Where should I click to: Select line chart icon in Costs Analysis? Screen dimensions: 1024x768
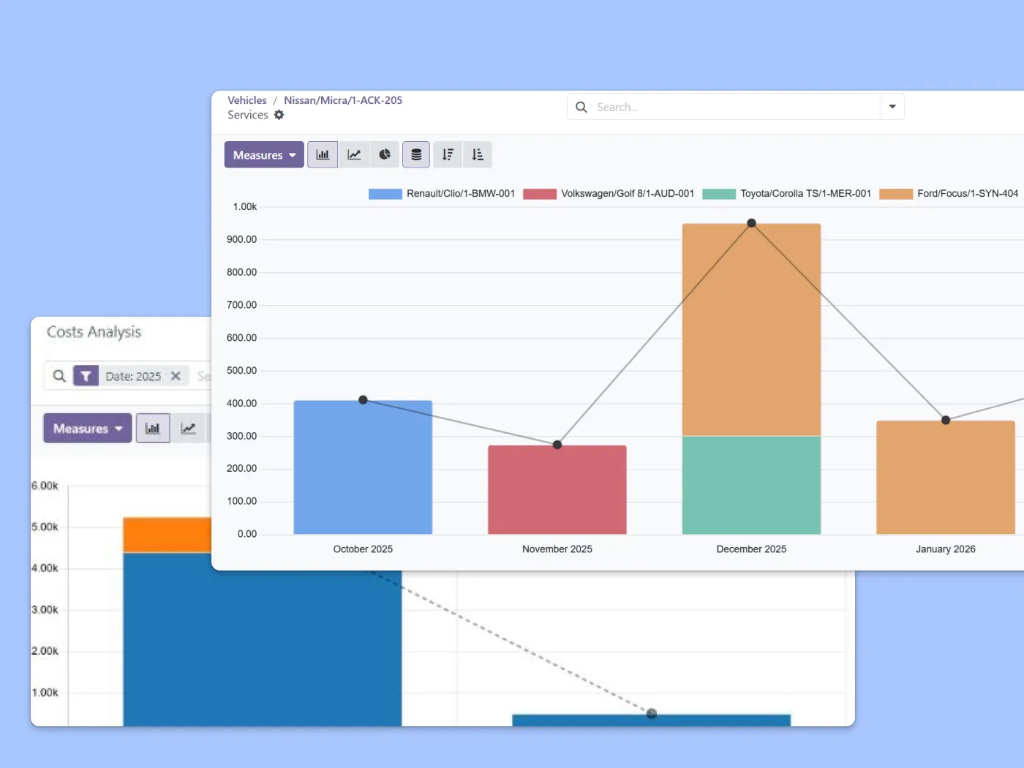[x=189, y=428]
